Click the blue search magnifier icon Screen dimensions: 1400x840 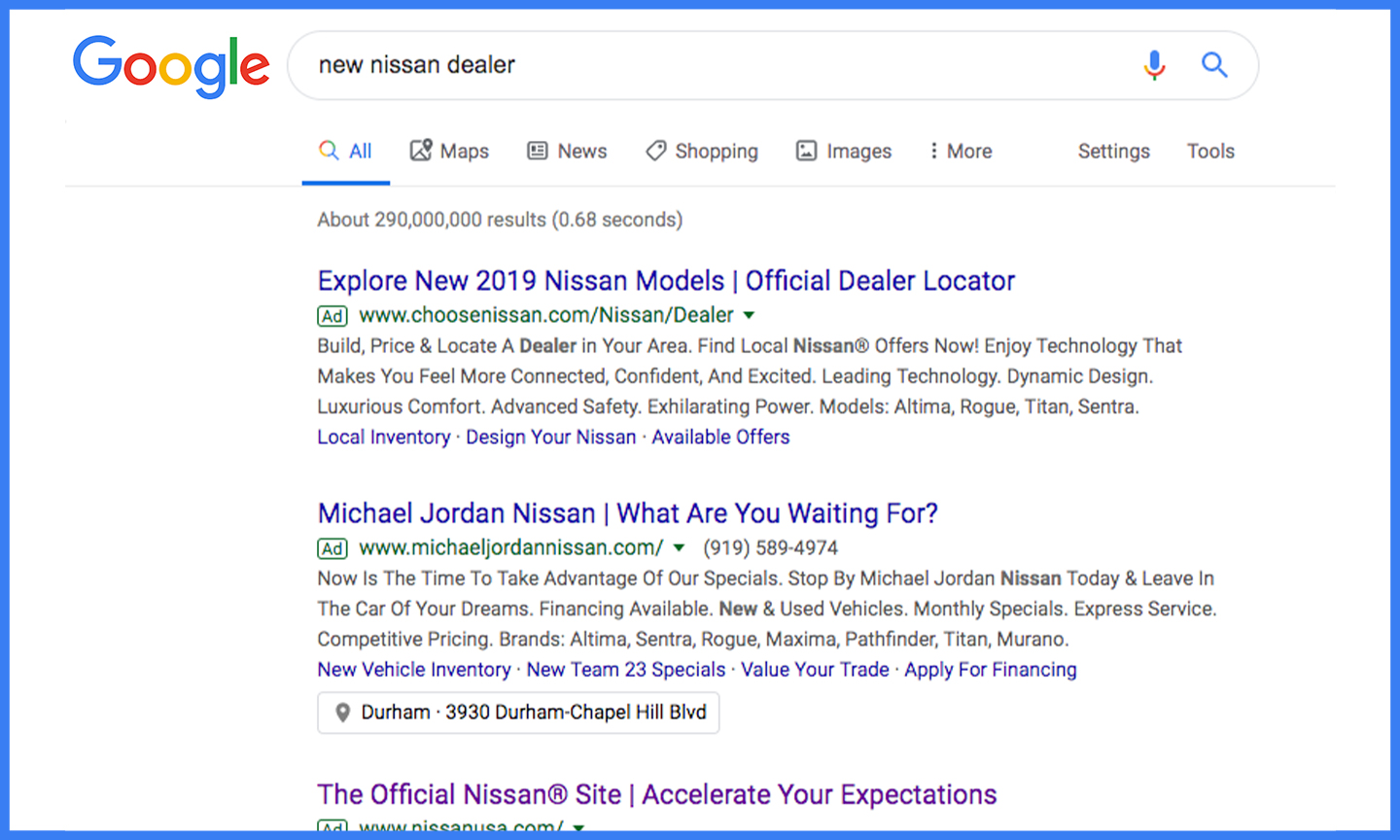tap(1214, 65)
